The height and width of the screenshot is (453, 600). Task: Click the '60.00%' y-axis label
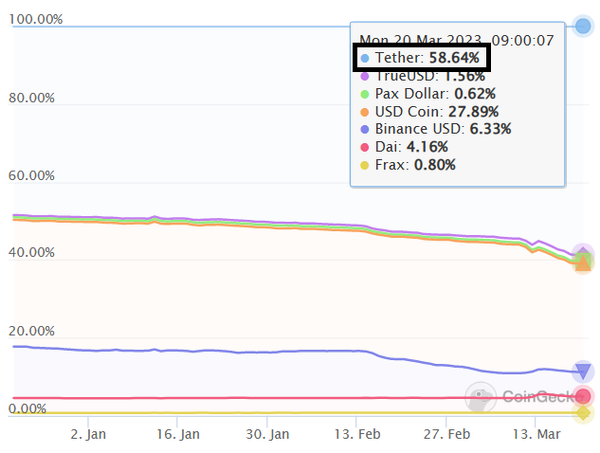pyautogui.click(x=31, y=176)
